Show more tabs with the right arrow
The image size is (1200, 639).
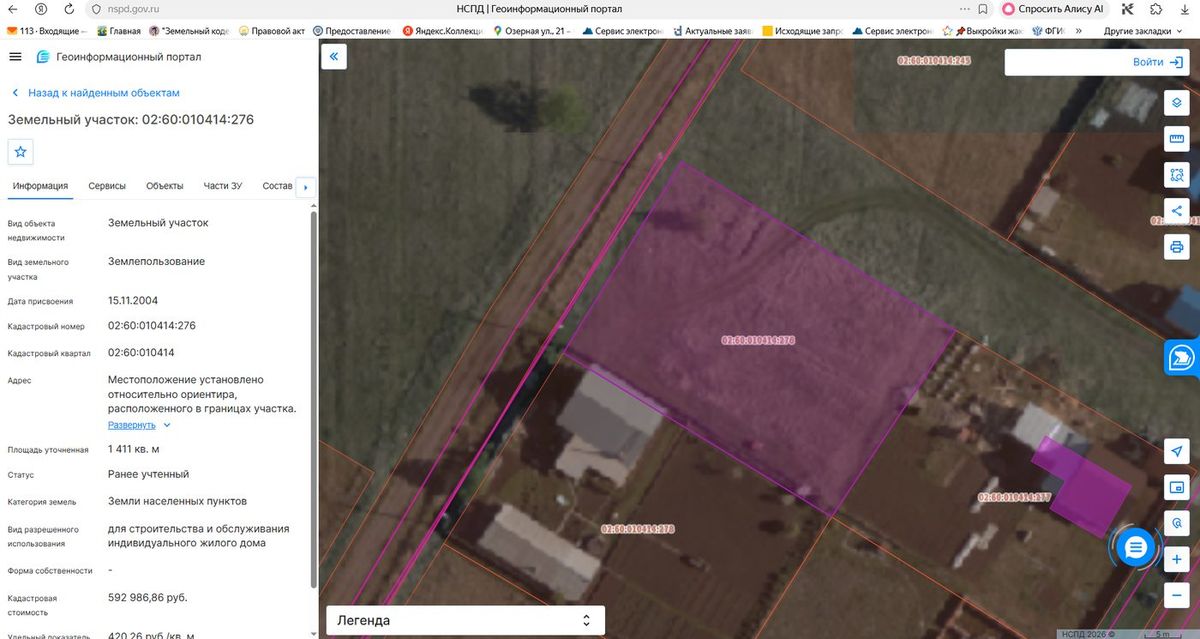[306, 187]
